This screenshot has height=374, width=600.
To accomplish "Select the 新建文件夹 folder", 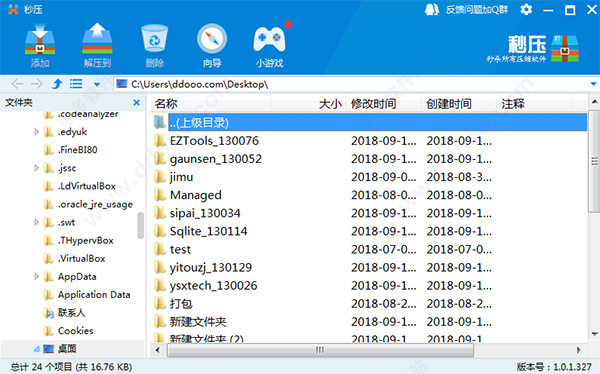I will point(198,322).
